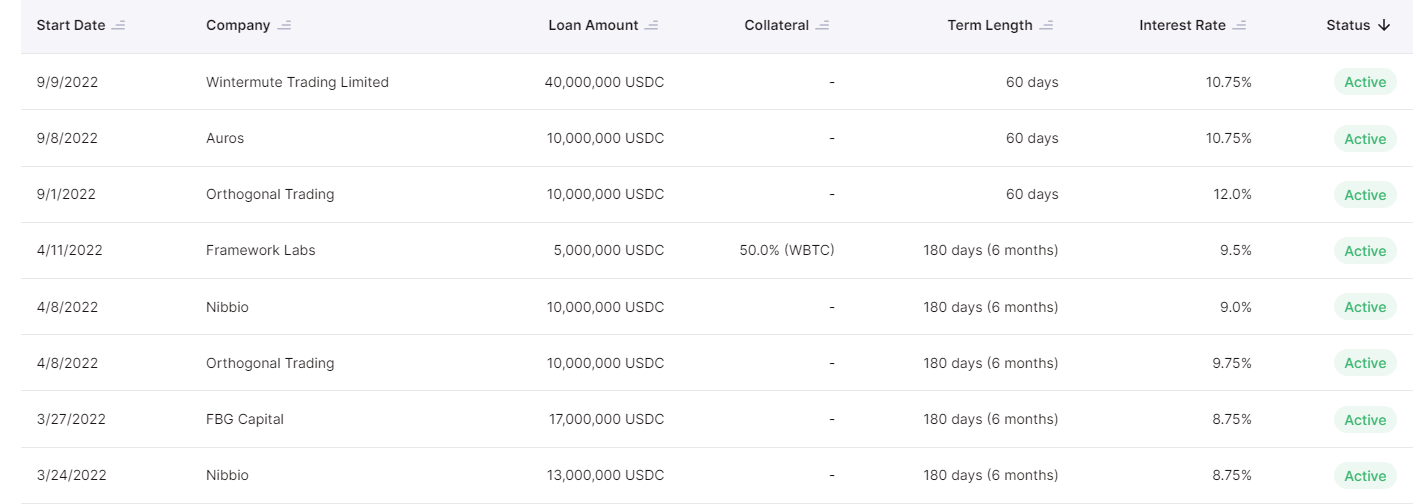Sort by Start Date using its sort icon
The height and width of the screenshot is (504, 1425).
[x=119, y=26]
